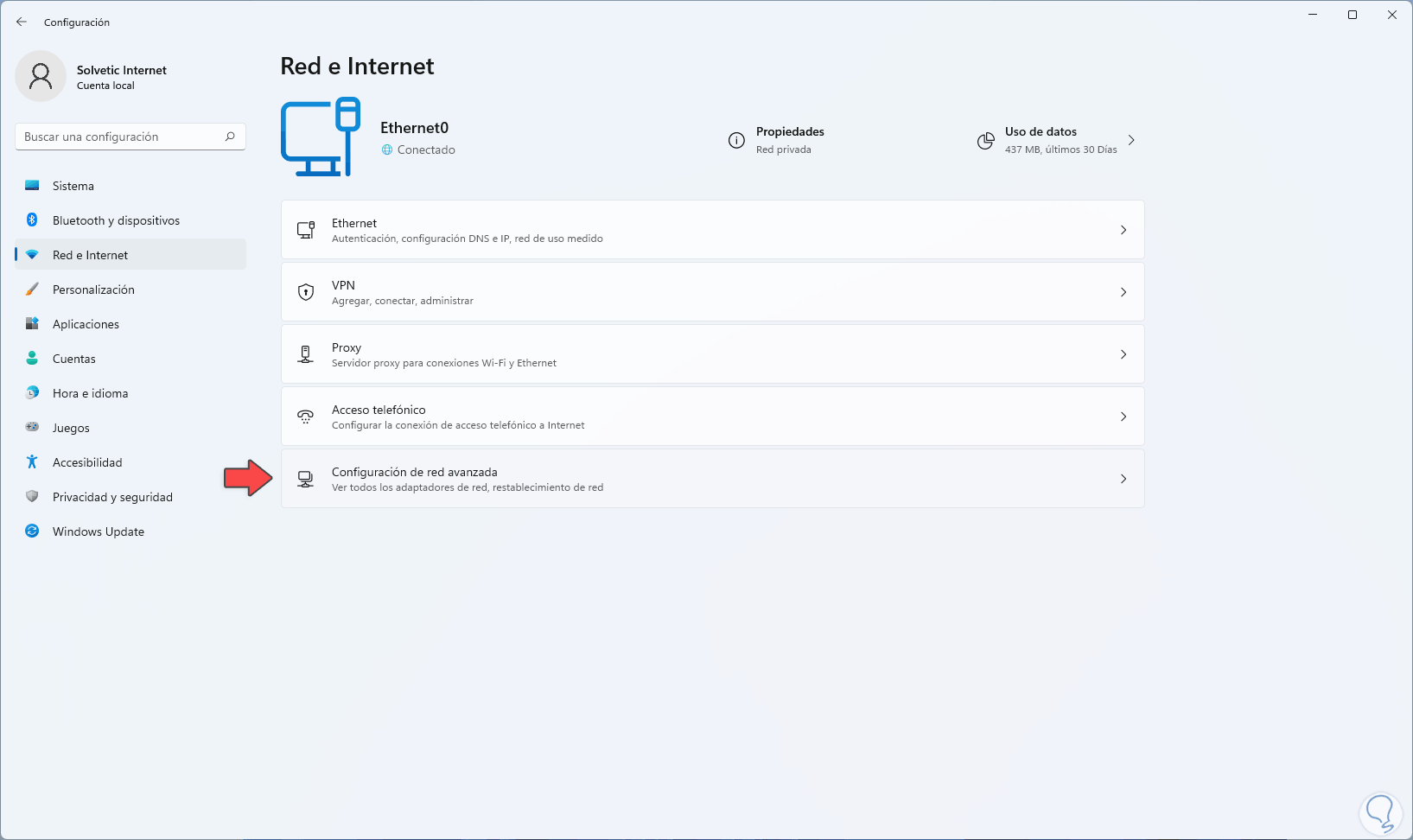
Task: Click the Accesibilidad person icon
Action: 32,462
